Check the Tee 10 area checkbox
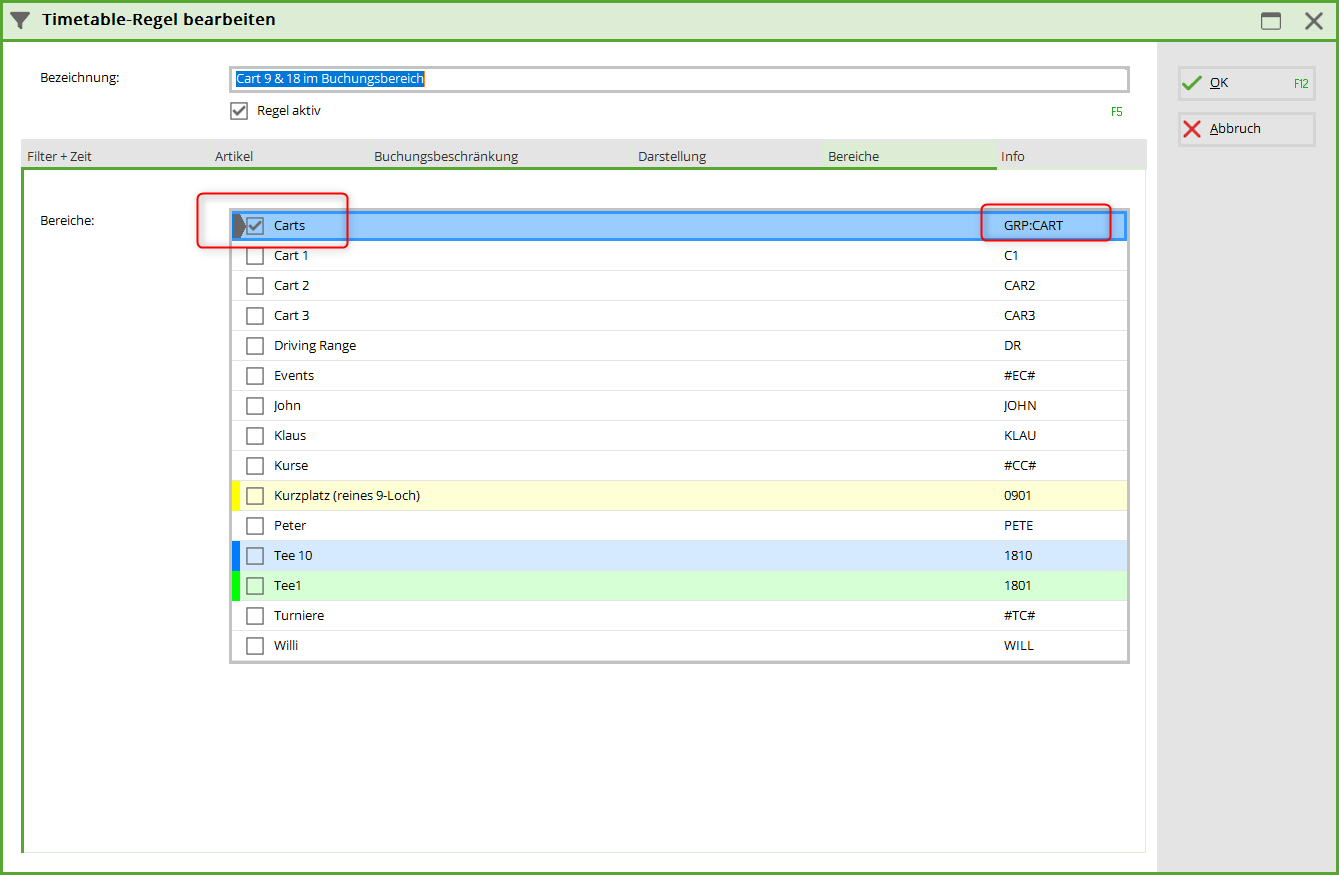Screen dimensions: 1339x875 (255, 556)
